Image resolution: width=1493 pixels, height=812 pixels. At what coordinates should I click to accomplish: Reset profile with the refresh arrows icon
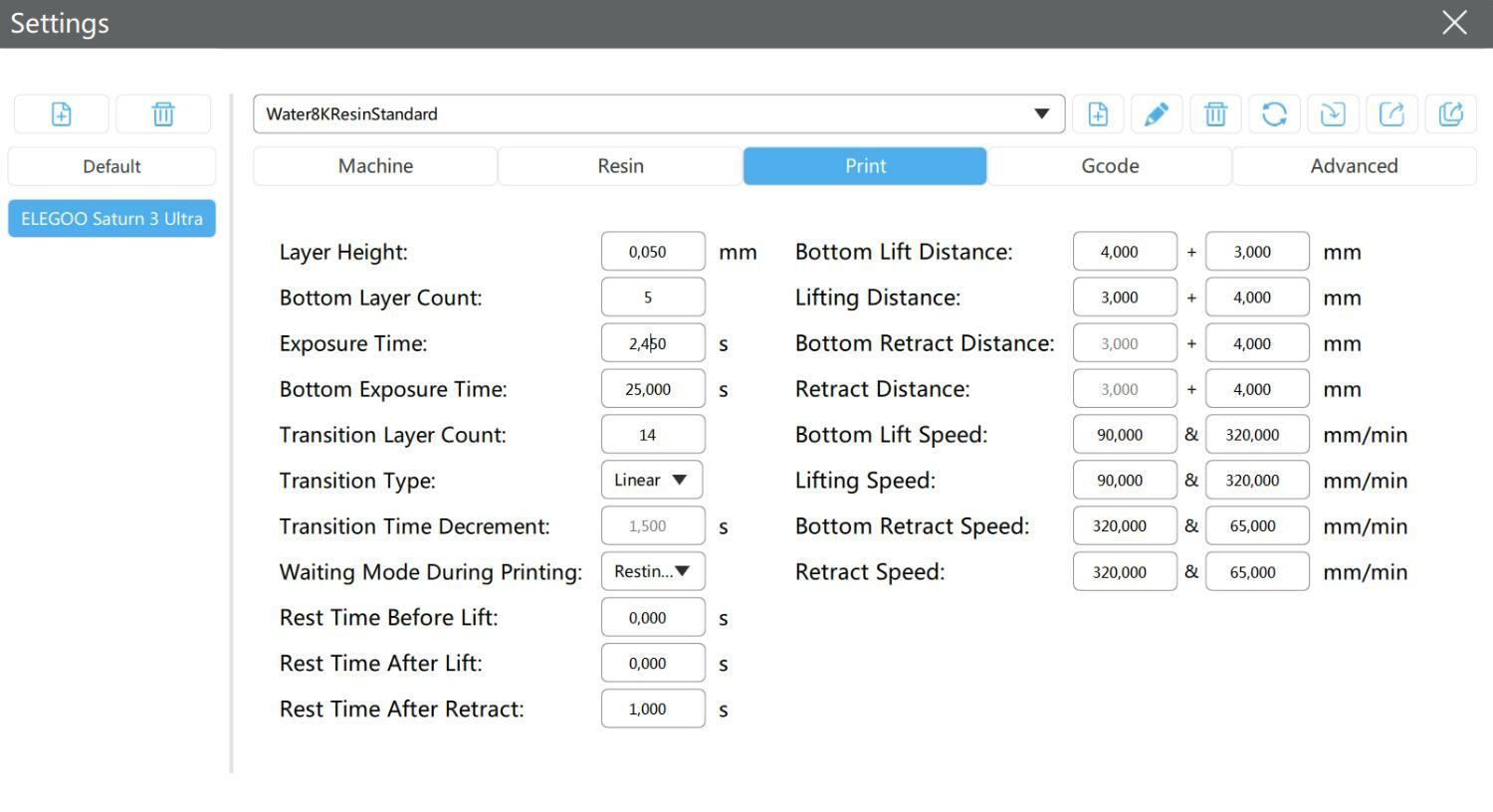pyautogui.click(x=1274, y=114)
